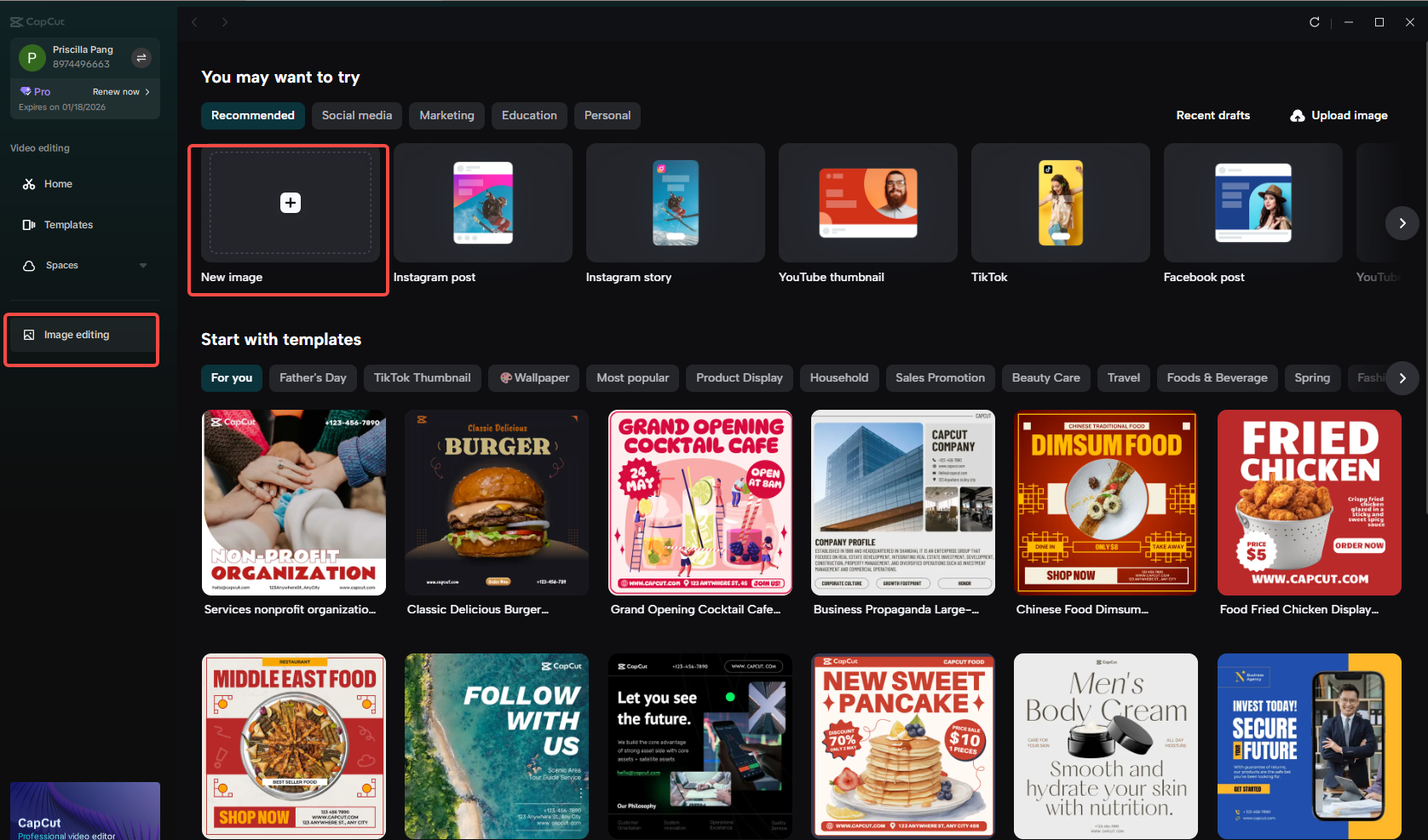Click the account switcher icon beside Priscilla Pang

click(141, 57)
